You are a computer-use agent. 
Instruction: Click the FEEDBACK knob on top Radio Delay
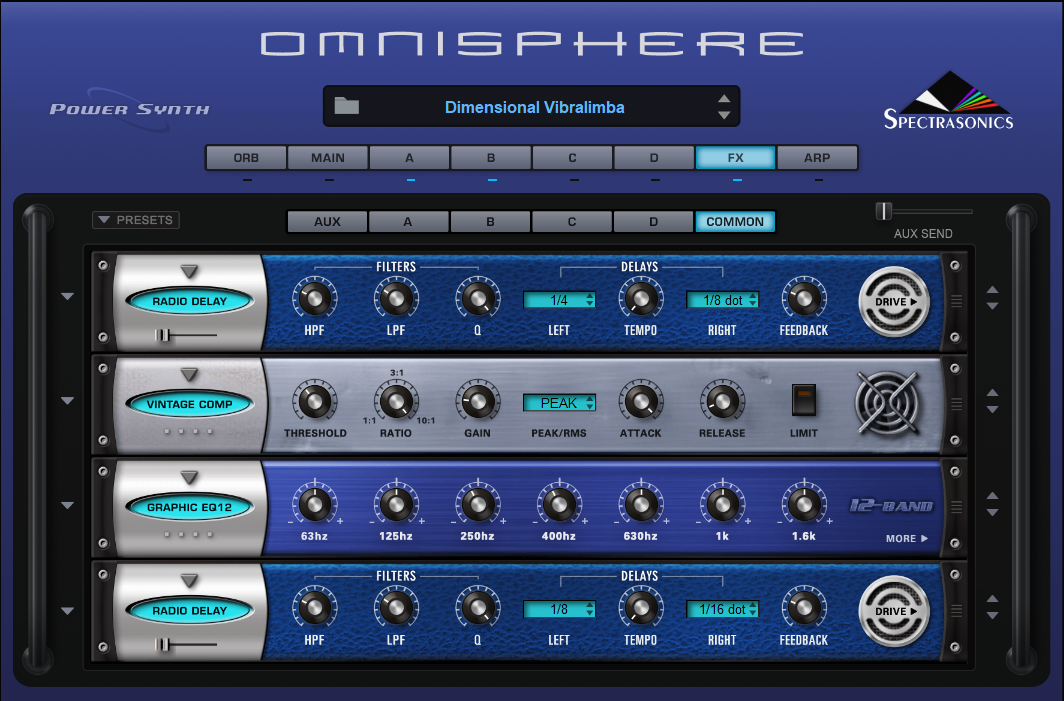[804, 298]
